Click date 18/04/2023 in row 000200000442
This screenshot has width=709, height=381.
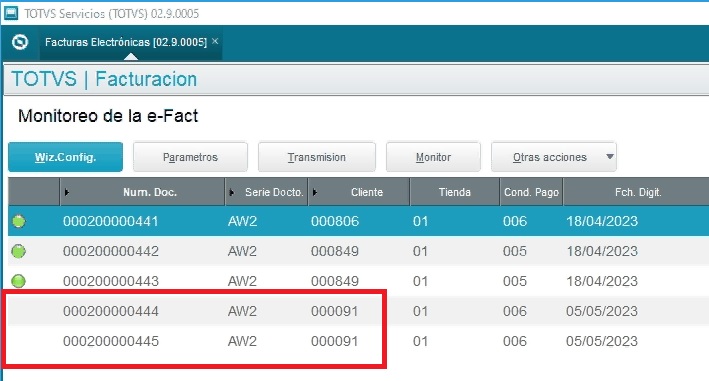point(602,251)
